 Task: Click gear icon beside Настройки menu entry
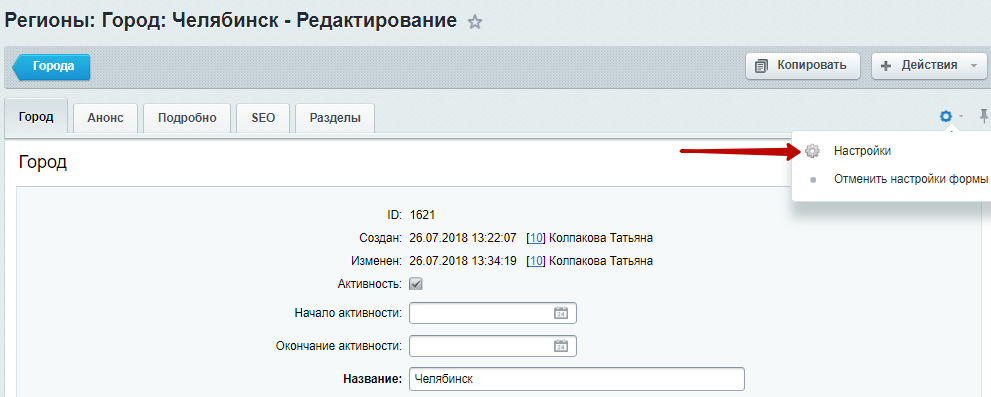click(x=812, y=151)
